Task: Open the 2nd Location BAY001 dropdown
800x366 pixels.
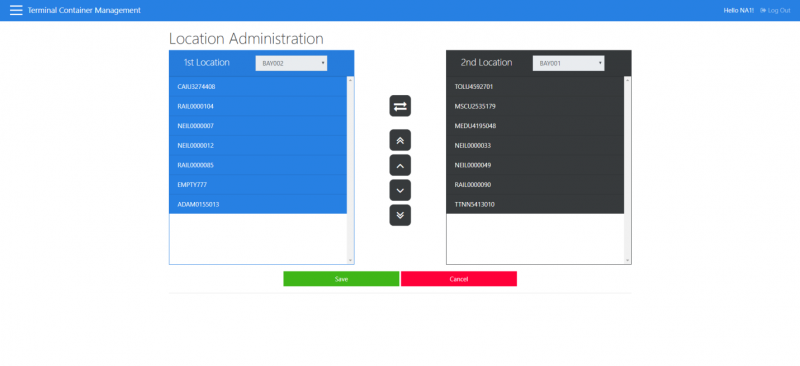Action: click(x=568, y=63)
